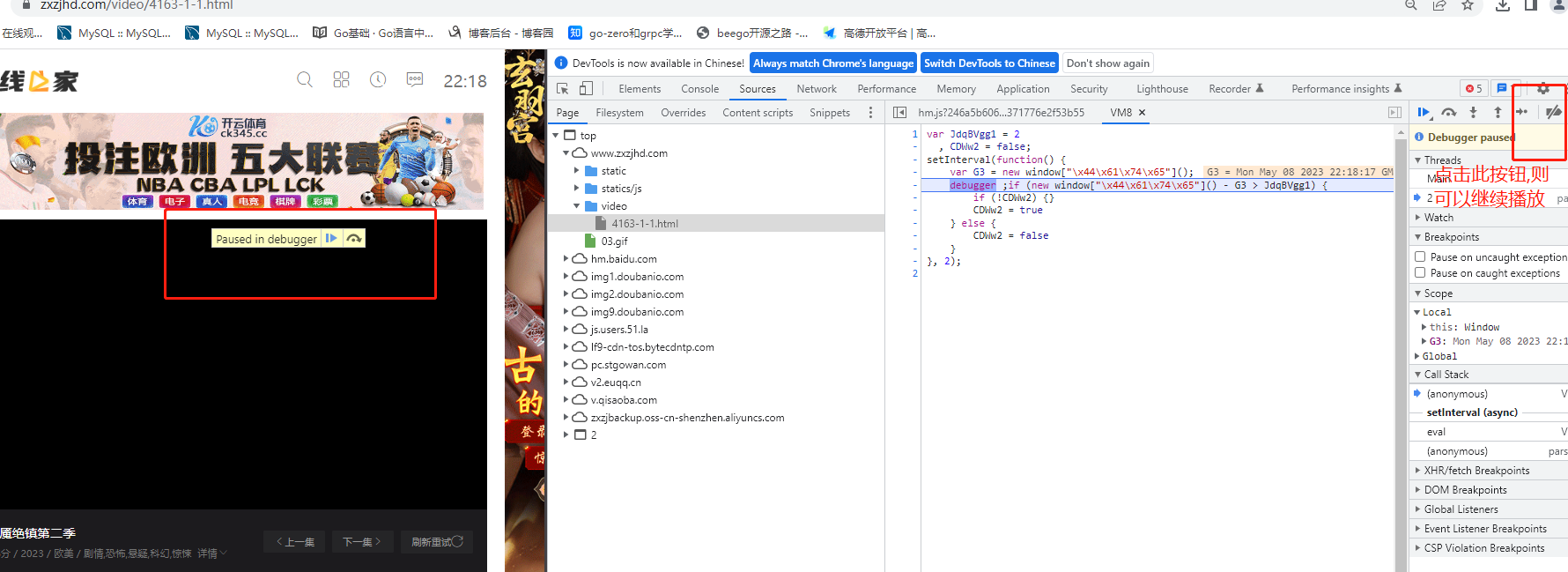Deactivate breakpoints icon in debugger toolbar
This screenshot has height=572, width=1568.
point(1554,112)
